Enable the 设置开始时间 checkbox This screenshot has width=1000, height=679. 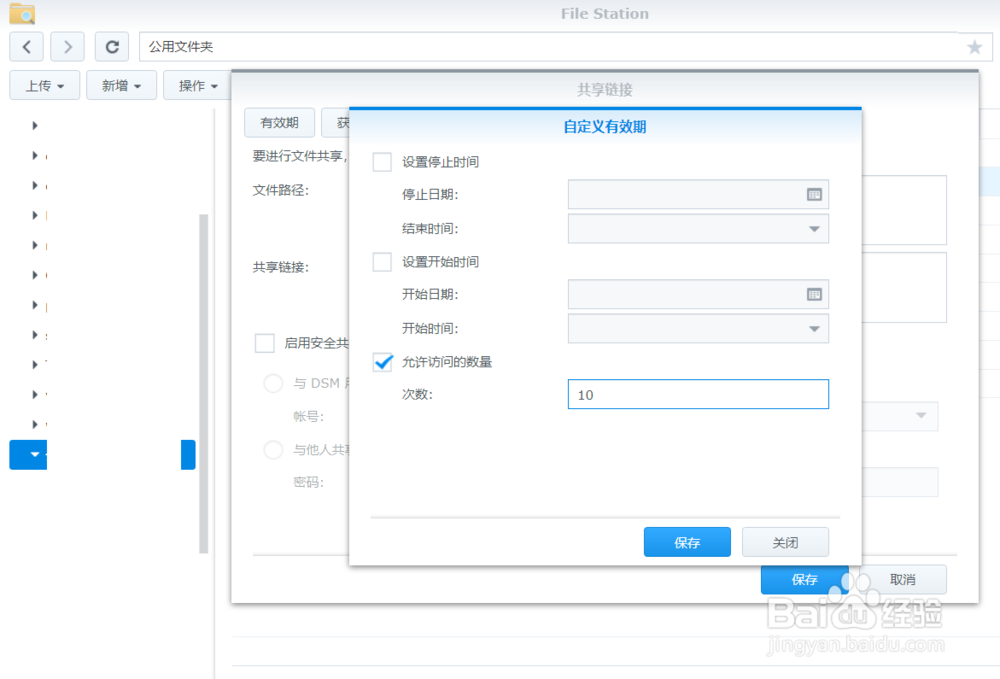click(x=382, y=261)
